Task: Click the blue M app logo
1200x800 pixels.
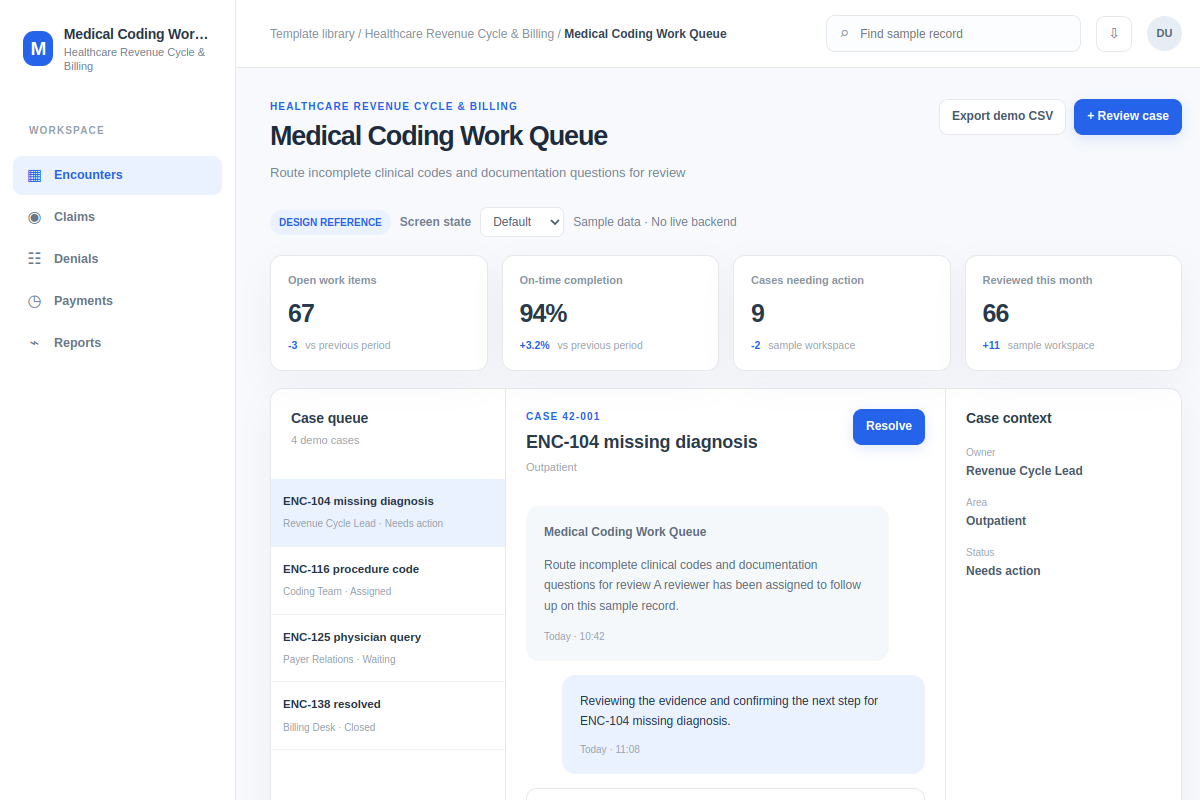Action: 38,48
